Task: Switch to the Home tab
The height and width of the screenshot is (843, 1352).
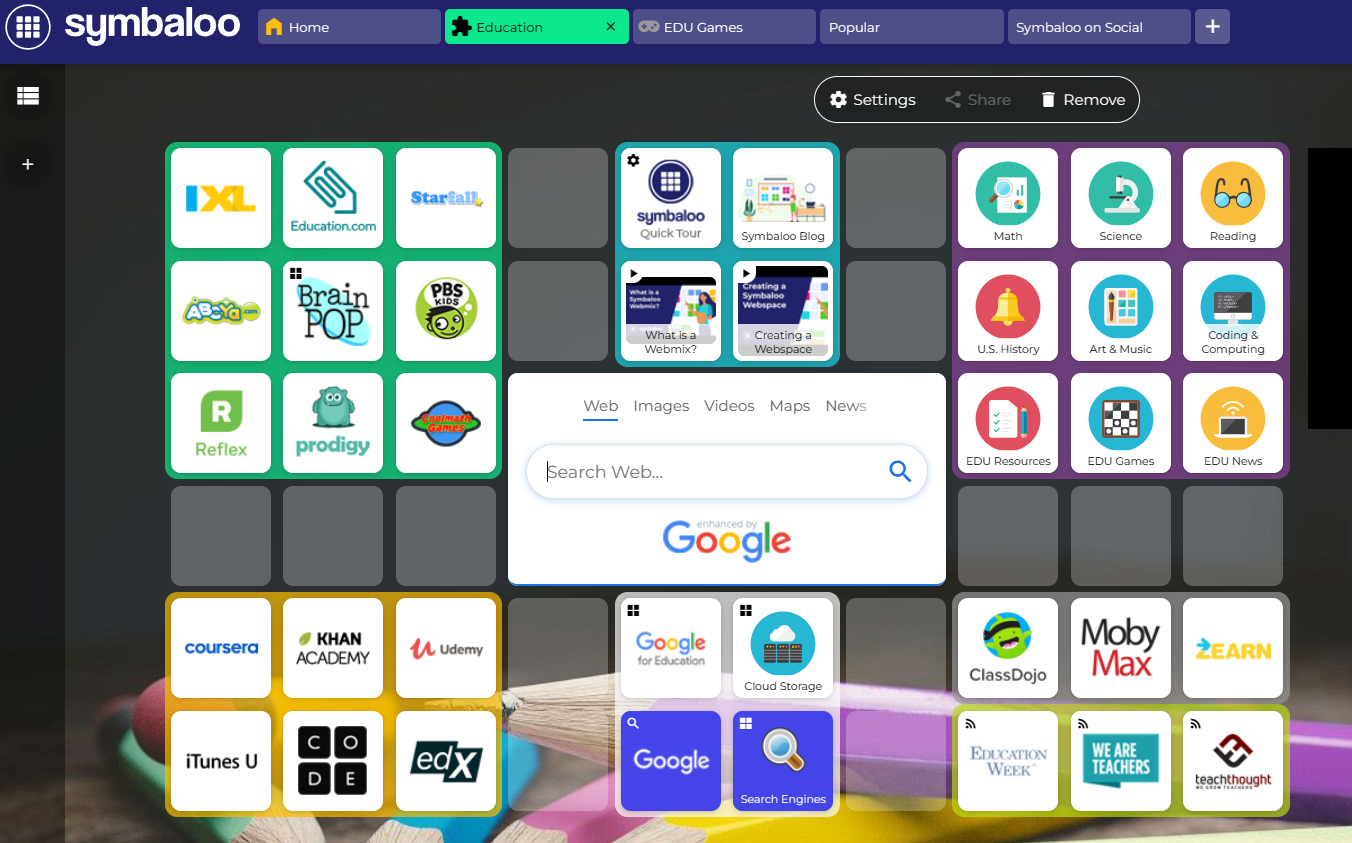Action: click(x=349, y=27)
